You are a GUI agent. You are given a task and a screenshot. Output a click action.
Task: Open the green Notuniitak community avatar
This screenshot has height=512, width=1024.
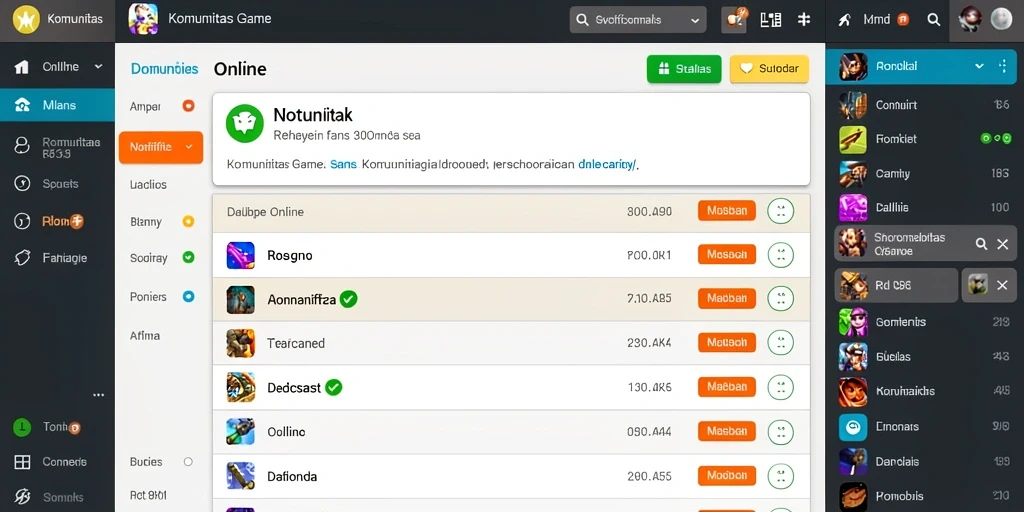[x=245, y=123]
